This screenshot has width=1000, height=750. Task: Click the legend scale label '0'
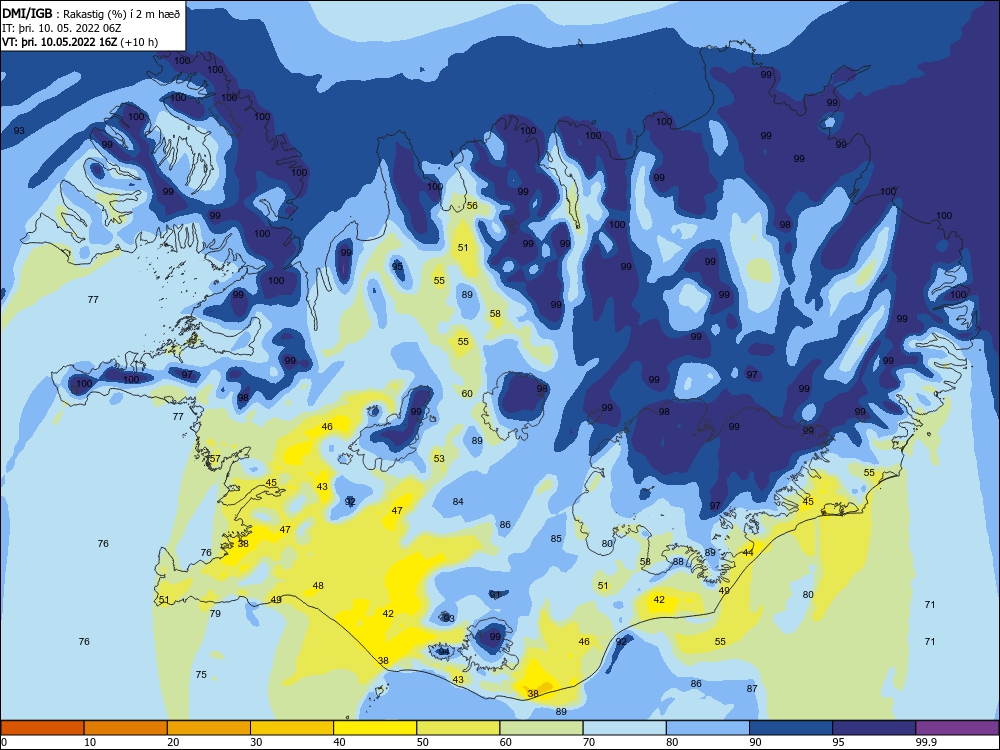point(4,742)
